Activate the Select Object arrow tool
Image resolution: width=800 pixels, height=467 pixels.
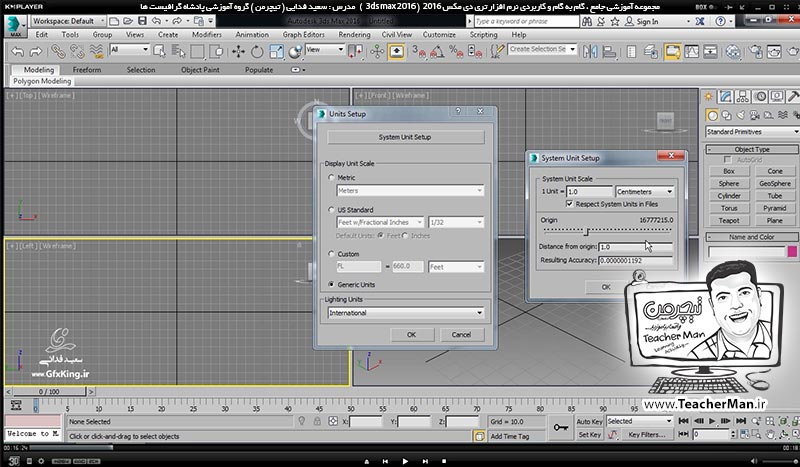tap(160, 52)
